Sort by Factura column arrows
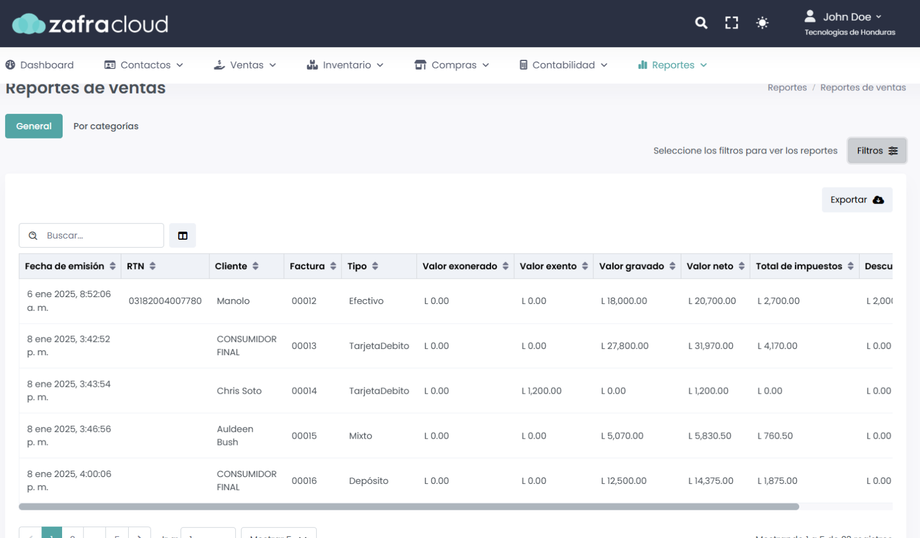This screenshot has width=920, height=538. [333, 266]
